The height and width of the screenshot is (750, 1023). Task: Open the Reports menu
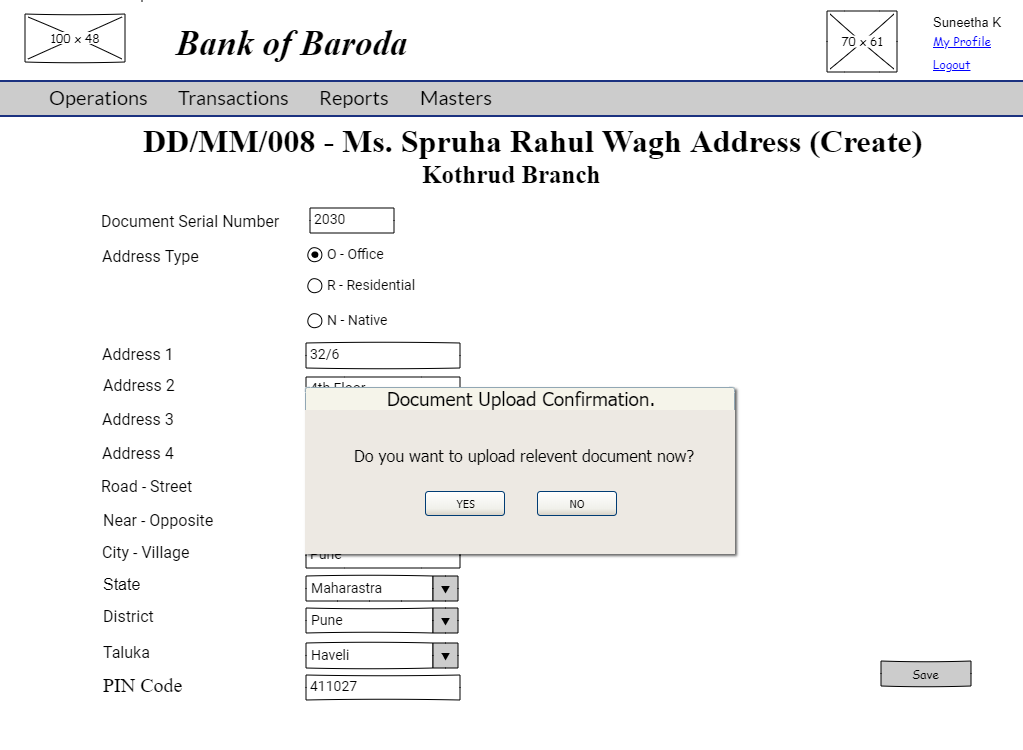click(x=353, y=98)
